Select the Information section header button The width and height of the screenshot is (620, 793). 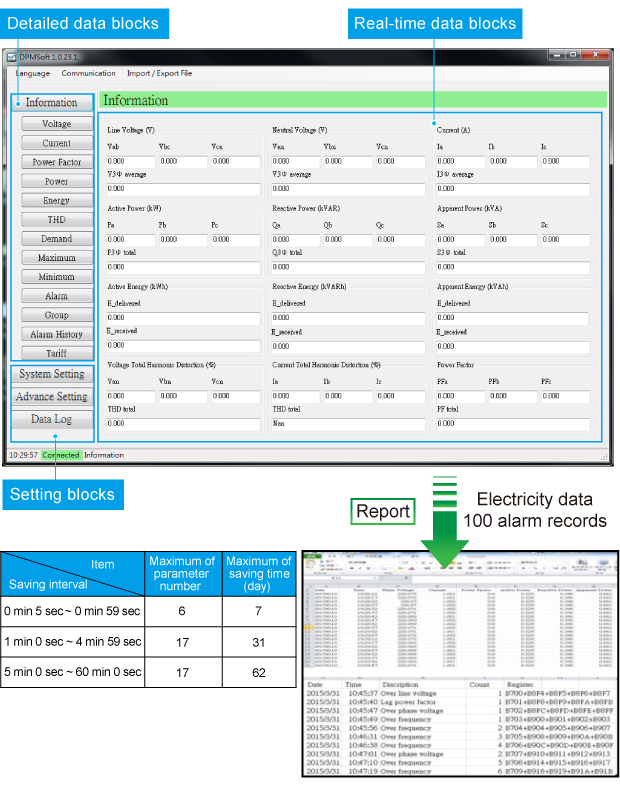52,102
